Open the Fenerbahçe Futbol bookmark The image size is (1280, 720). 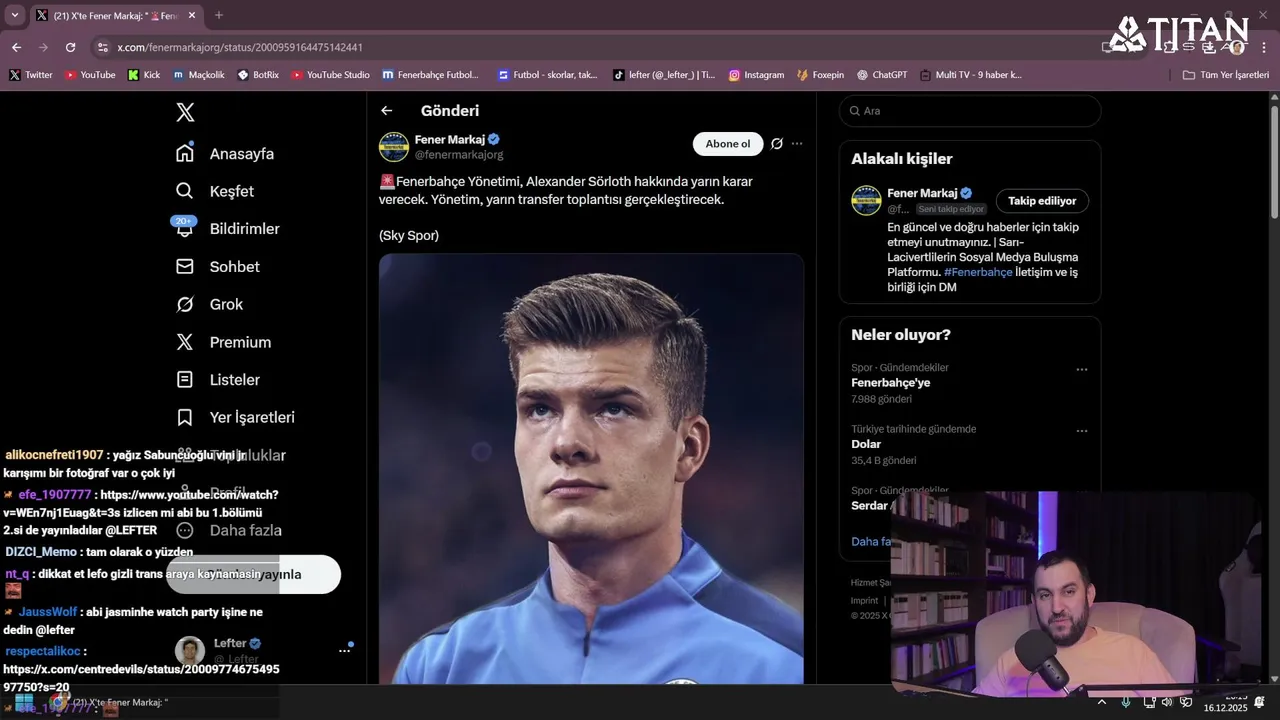431,75
